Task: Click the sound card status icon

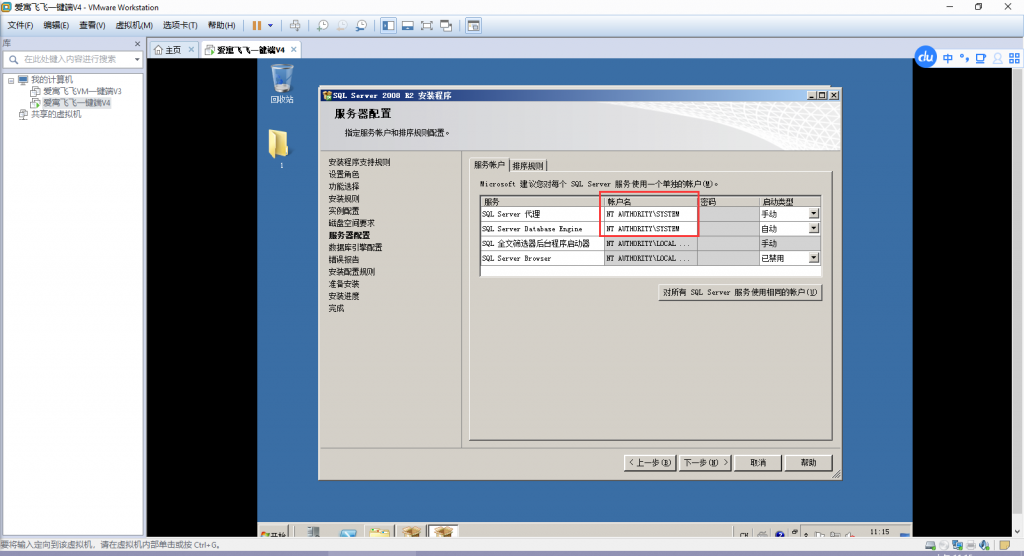Action: coord(985,545)
